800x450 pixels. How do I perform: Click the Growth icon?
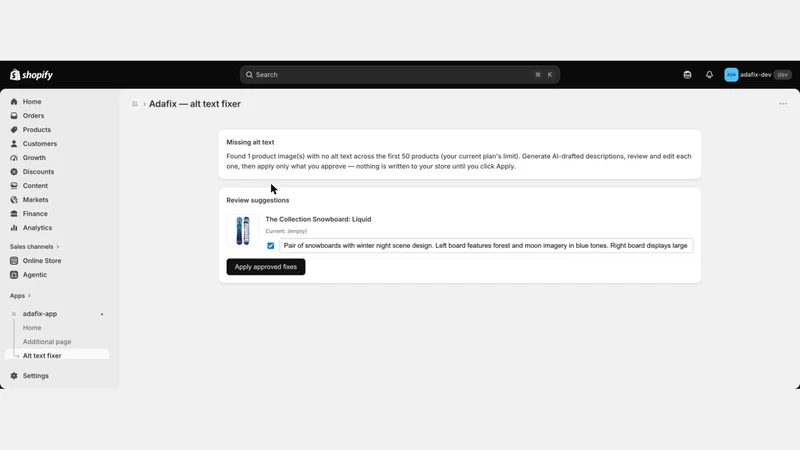pyautogui.click(x=14, y=158)
